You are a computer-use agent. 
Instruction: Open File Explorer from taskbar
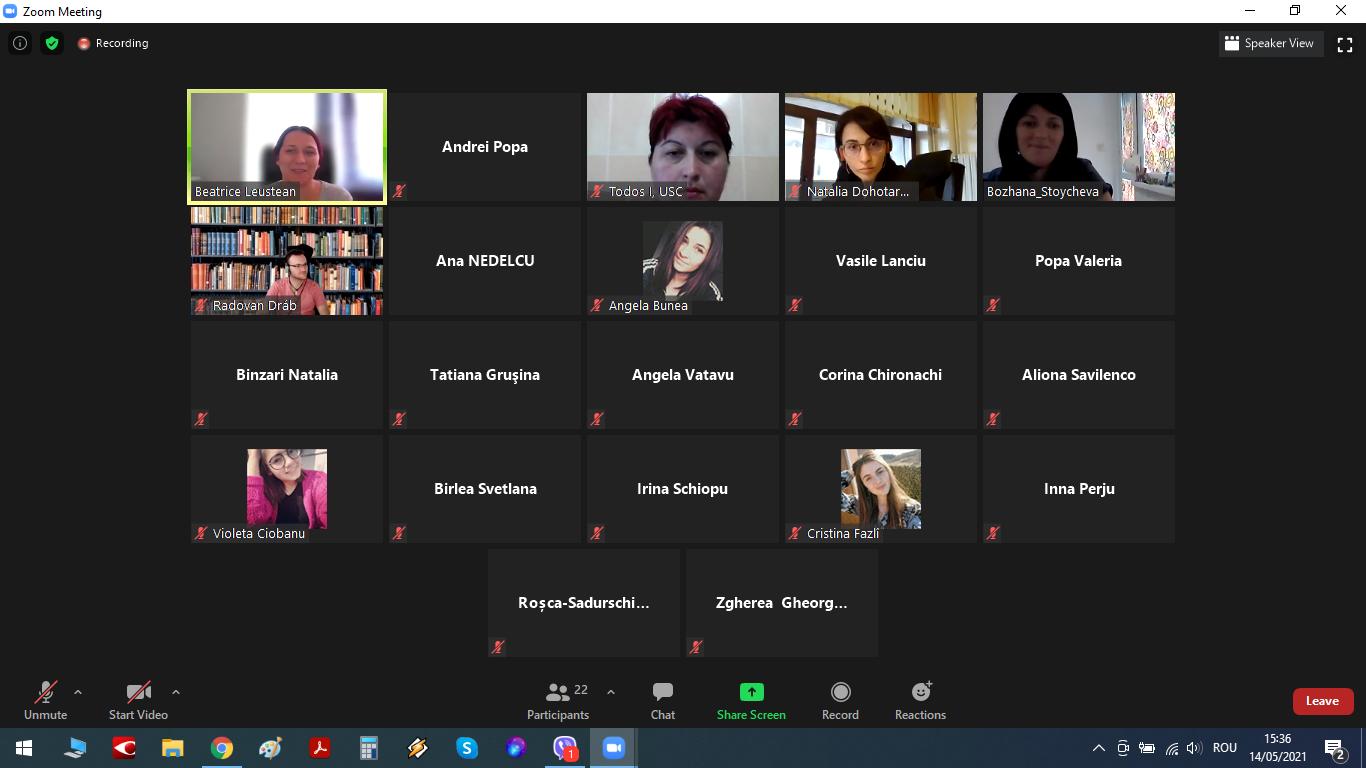[x=173, y=748]
